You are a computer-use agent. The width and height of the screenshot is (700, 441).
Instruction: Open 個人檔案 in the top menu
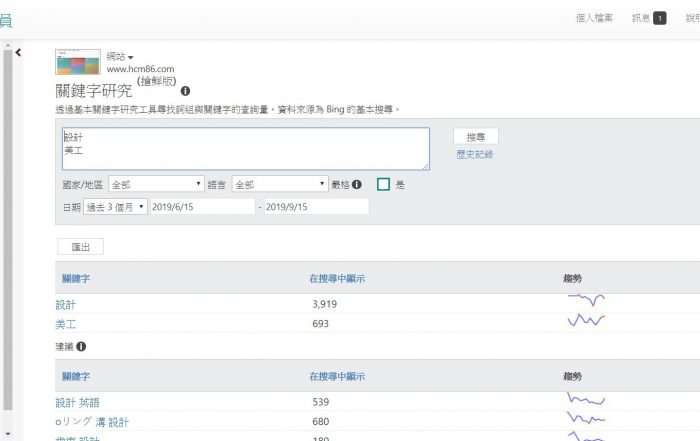pos(595,18)
